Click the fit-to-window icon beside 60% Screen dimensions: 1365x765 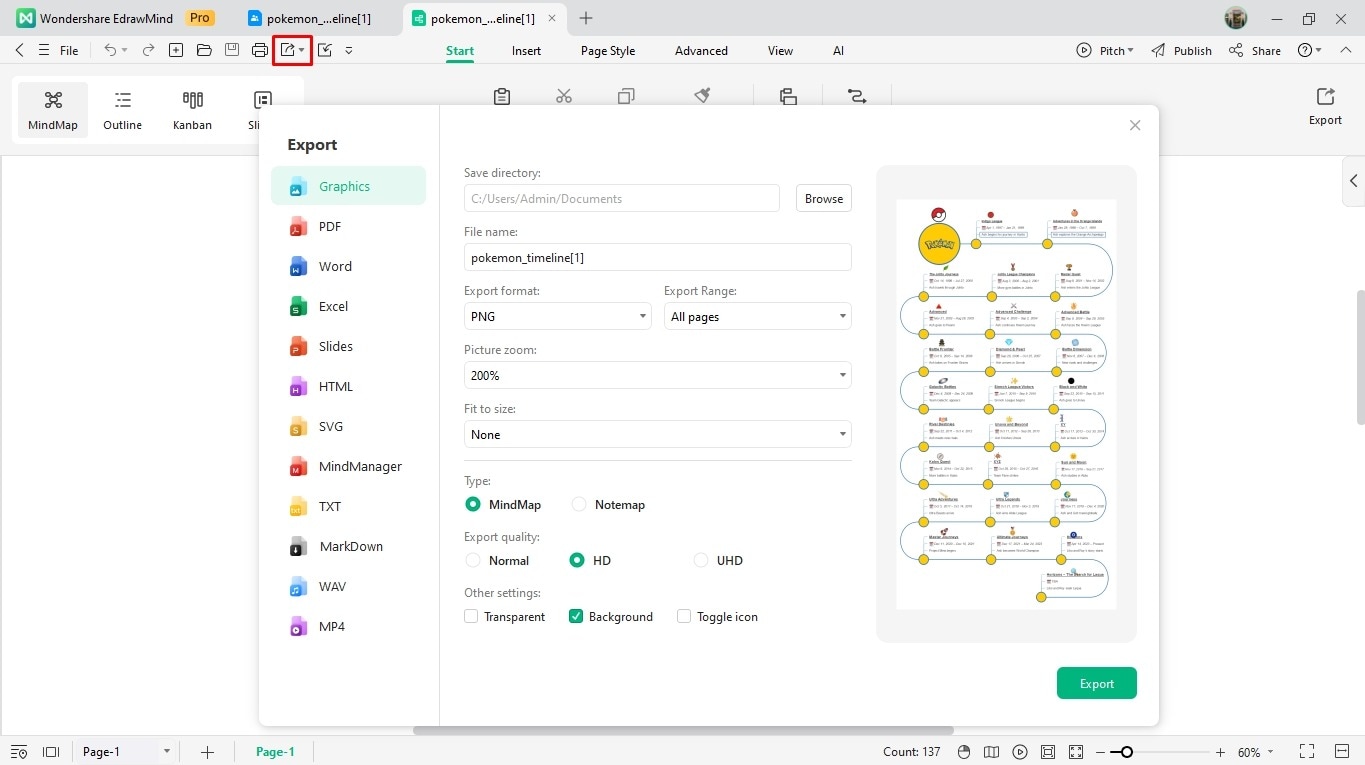1306,752
